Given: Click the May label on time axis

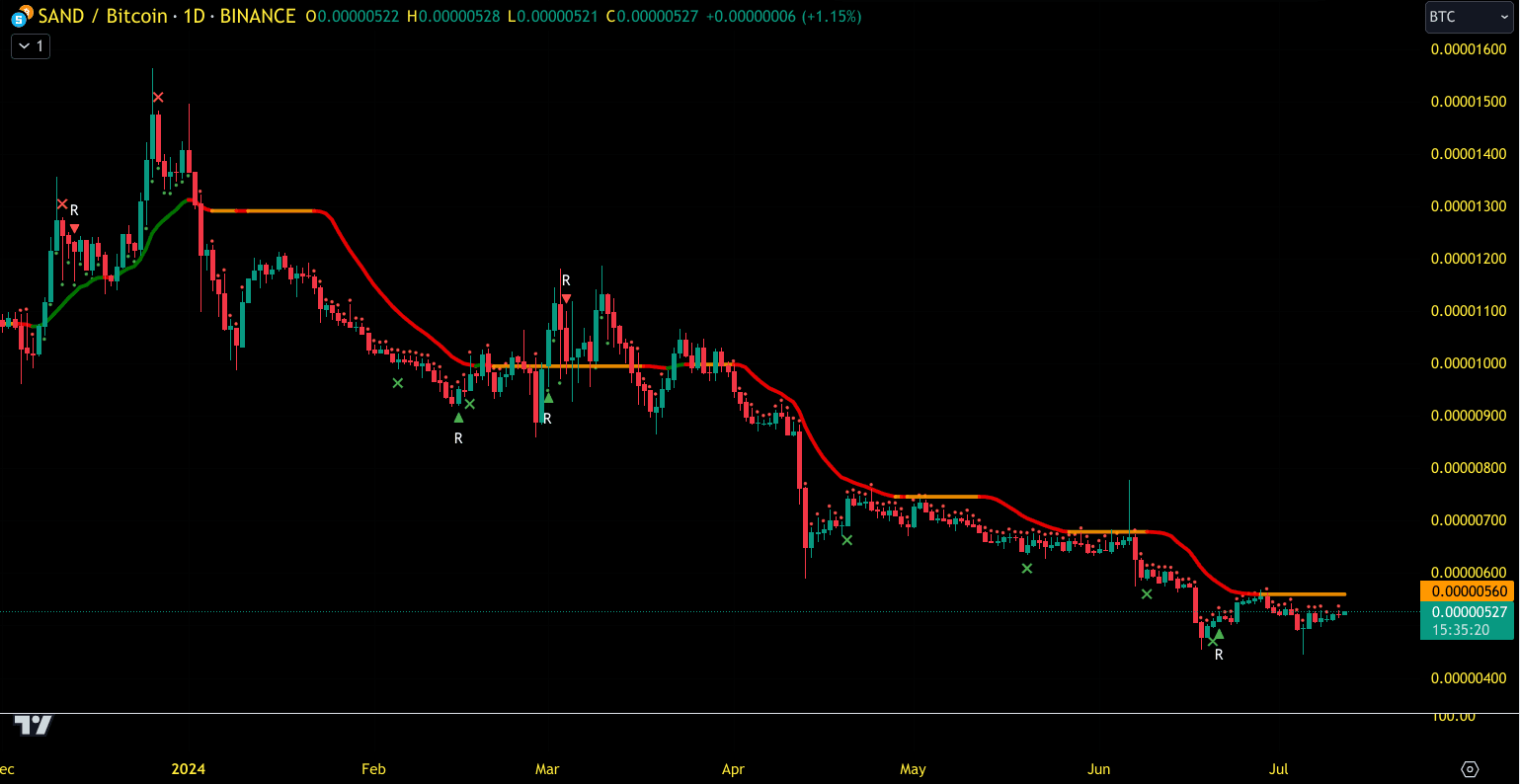Looking at the screenshot, I should coord(913,769).
